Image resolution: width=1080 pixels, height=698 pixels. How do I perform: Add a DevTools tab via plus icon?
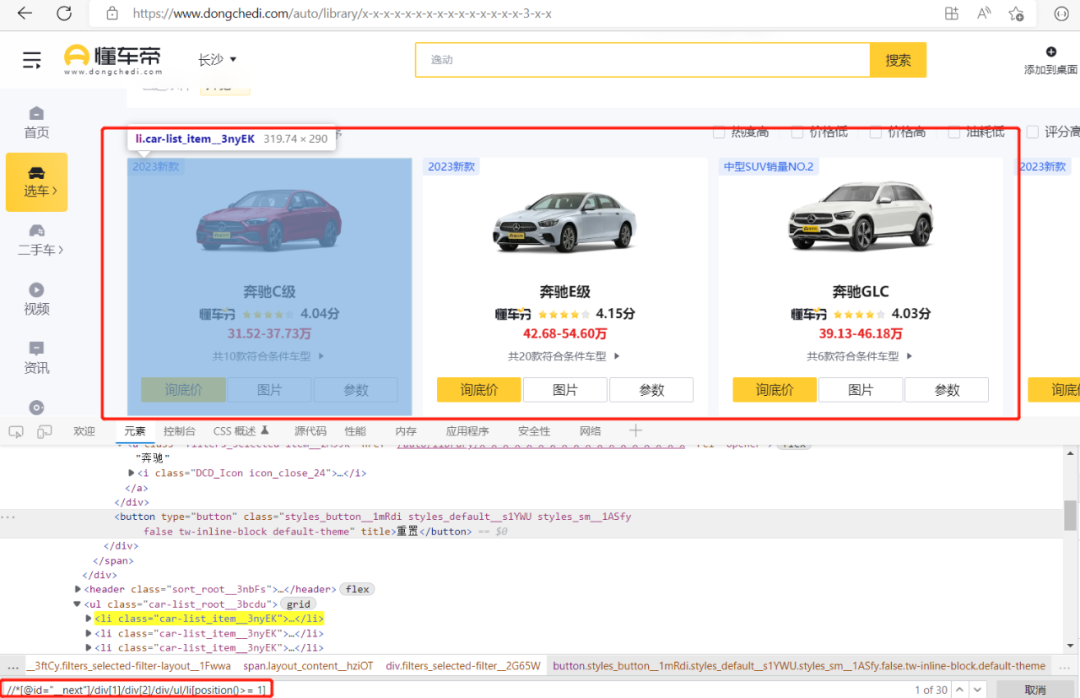(635, 431)
